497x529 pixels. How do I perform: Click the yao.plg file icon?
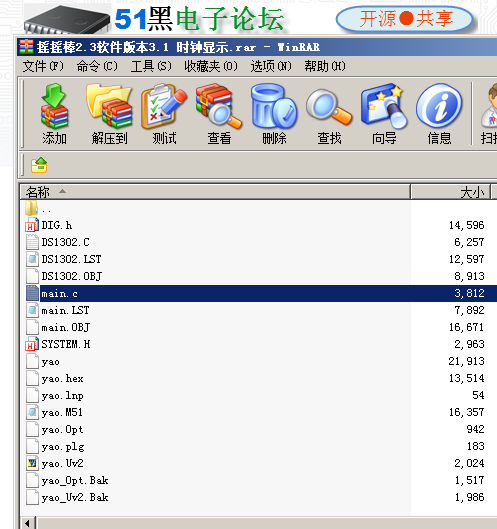[x=32, y=446]
